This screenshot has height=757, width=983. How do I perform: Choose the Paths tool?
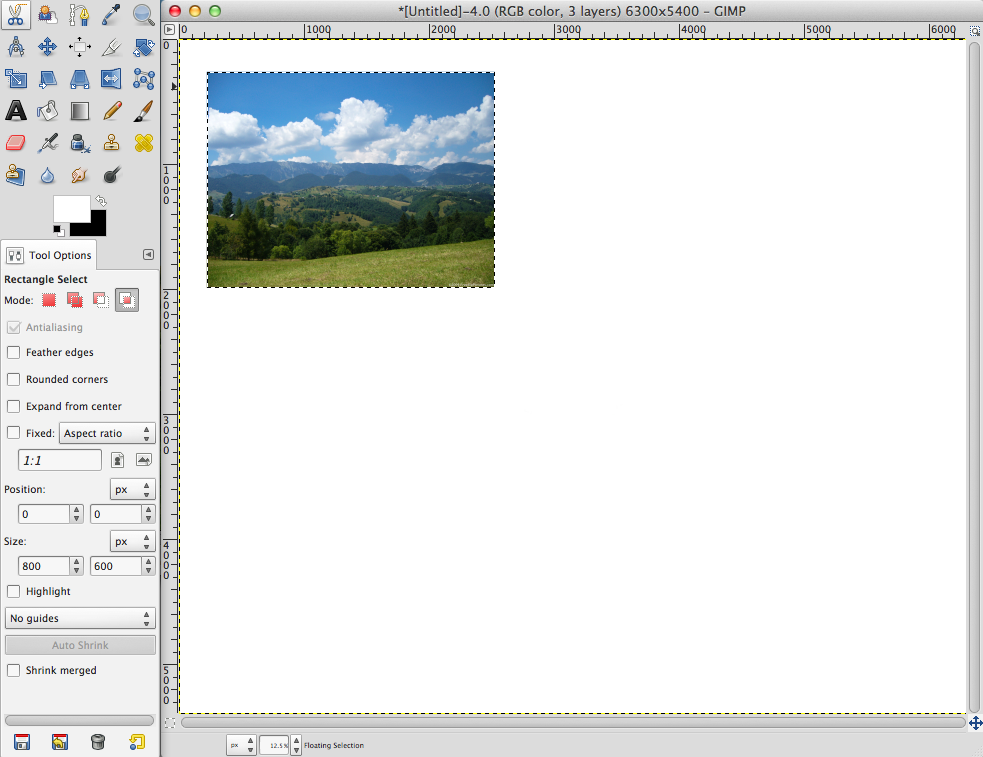tap(80, 14)
